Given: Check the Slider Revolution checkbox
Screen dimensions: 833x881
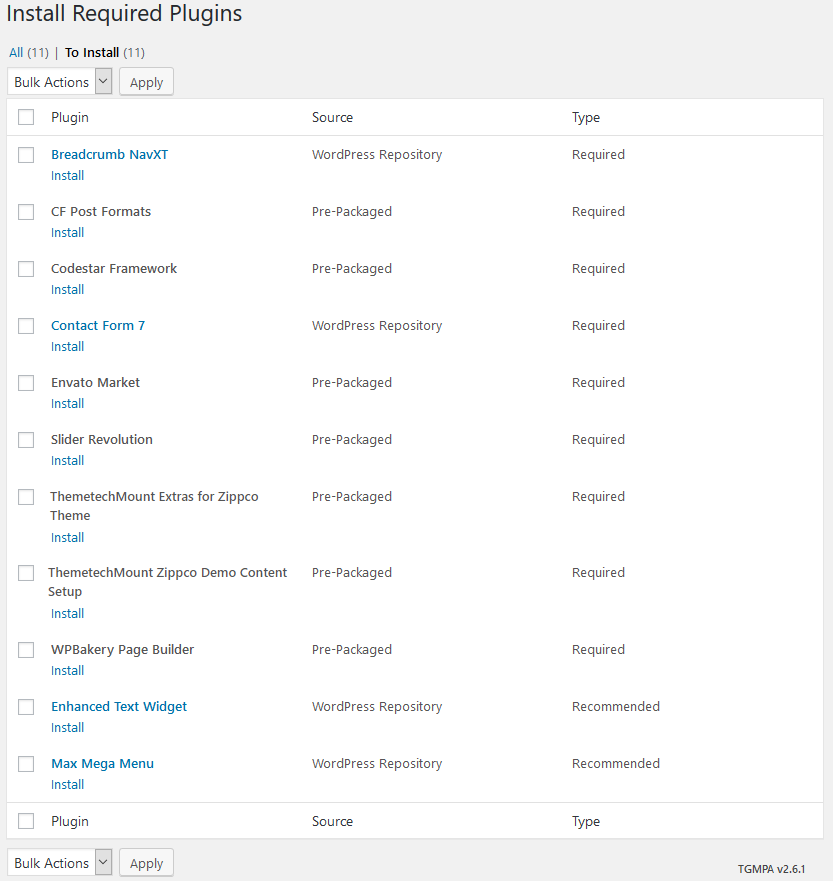Looking at the screenshot, I should point(26,439).
